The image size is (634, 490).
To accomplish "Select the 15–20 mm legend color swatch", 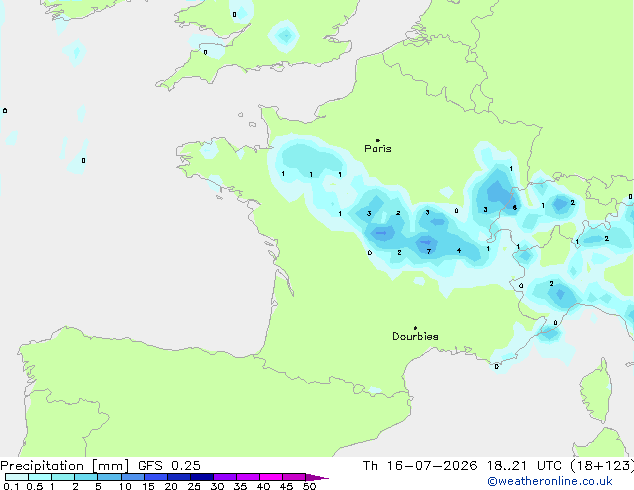I will tap(156, 477).
